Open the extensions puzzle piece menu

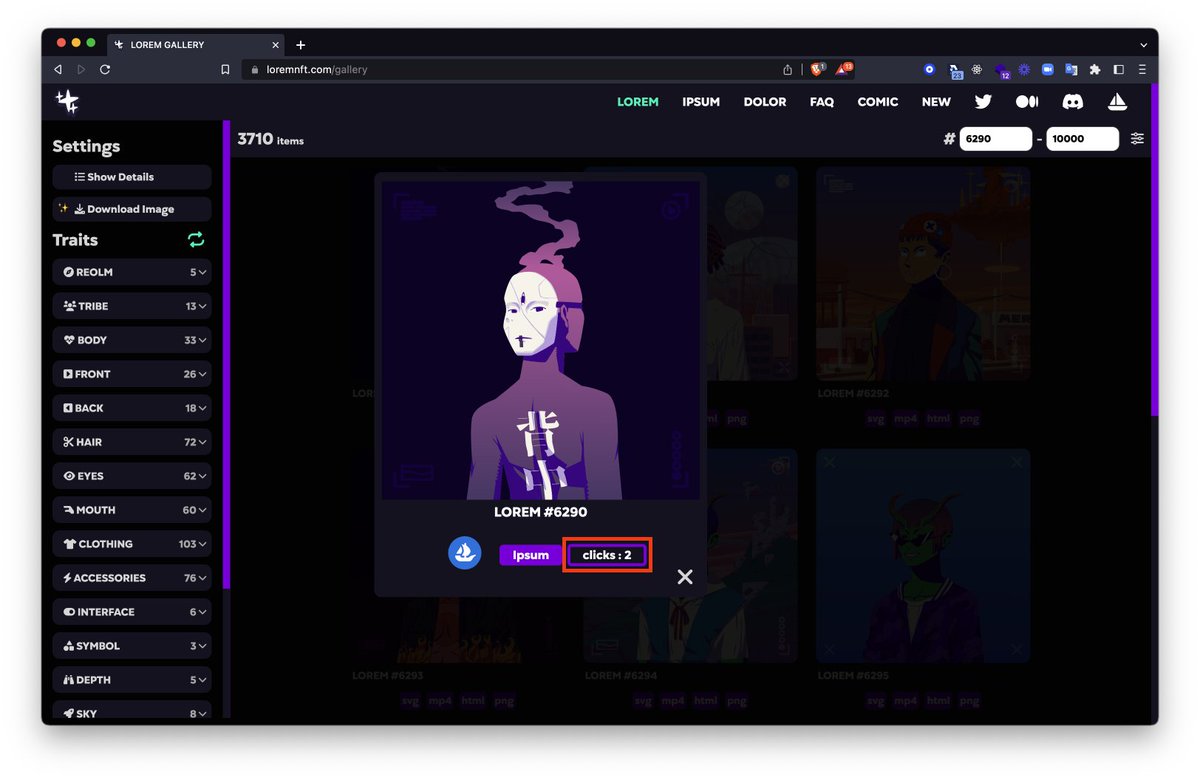coord(1095,70)
